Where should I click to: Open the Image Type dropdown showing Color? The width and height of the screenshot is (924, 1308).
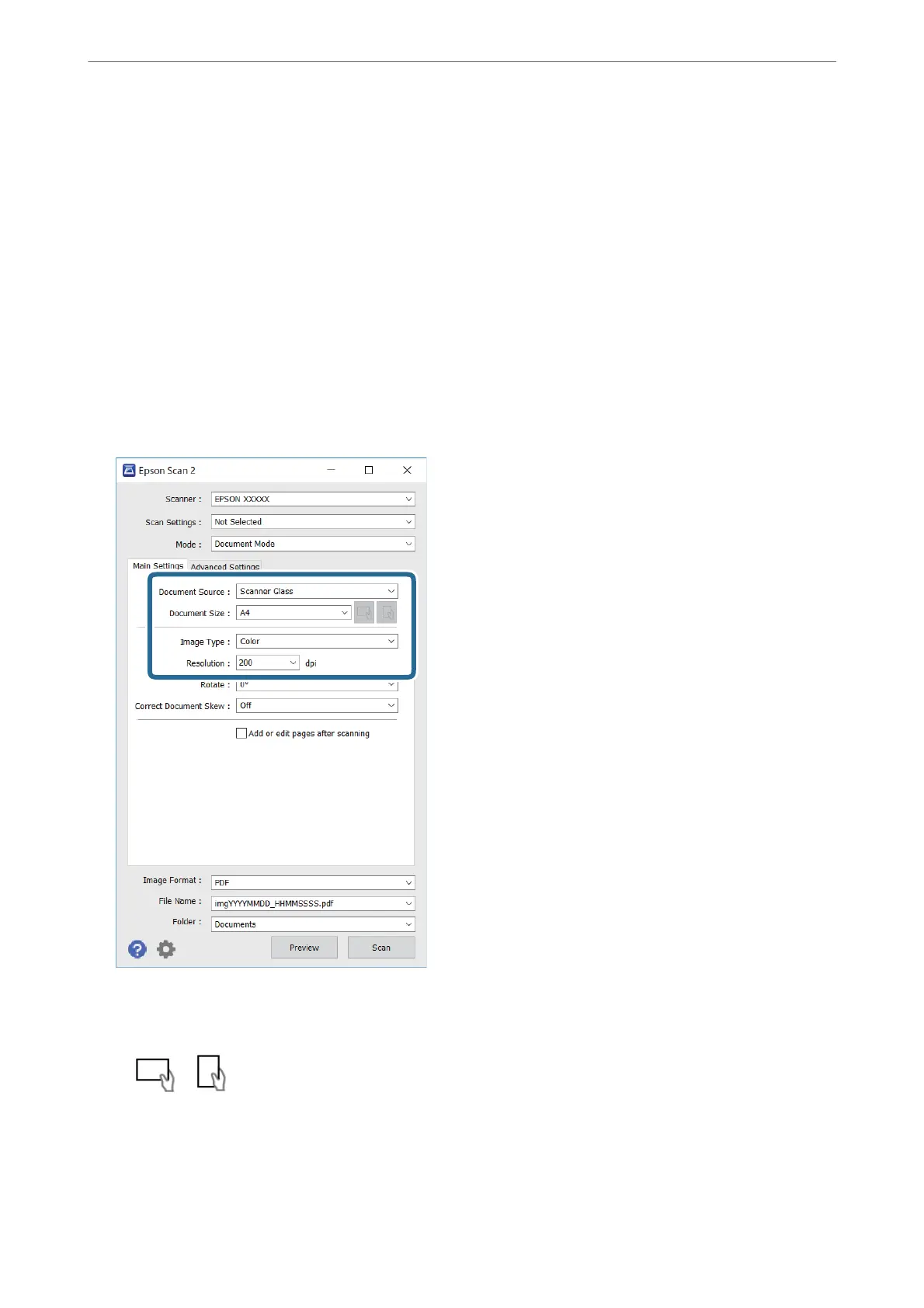(317, 642)
